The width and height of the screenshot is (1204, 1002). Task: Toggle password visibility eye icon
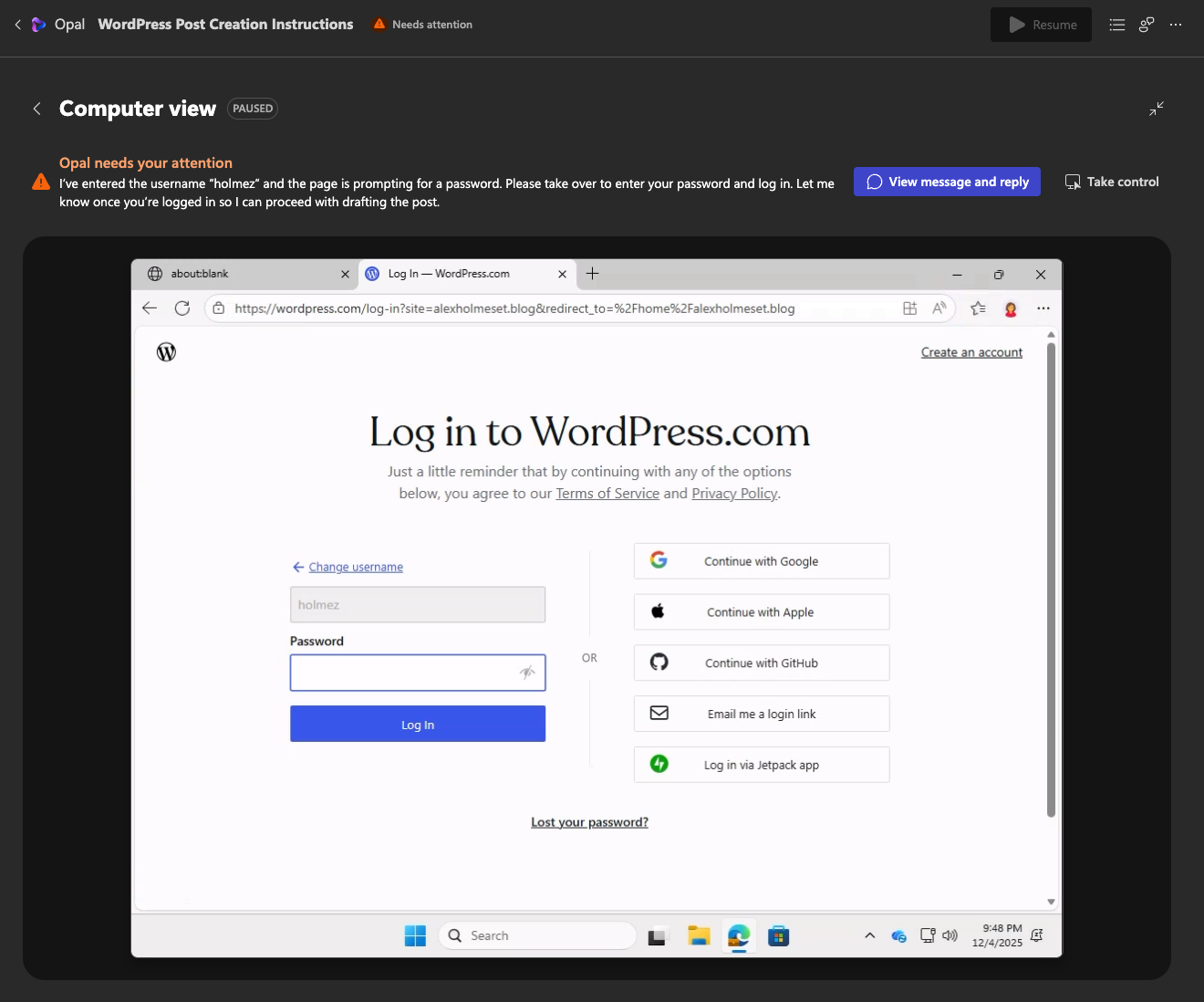click(x=527, y=673)
